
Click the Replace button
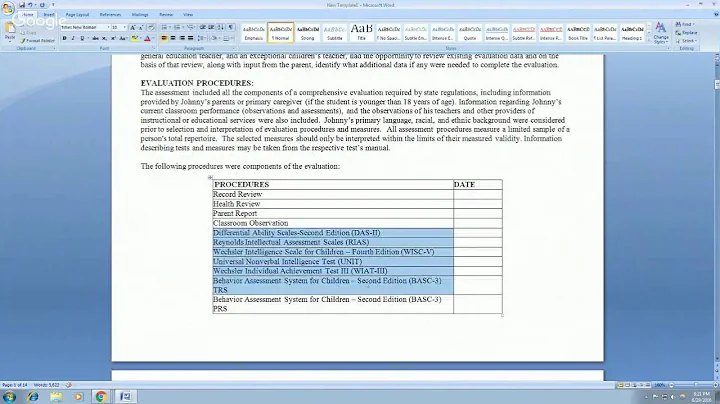click(x=686, y=33)
